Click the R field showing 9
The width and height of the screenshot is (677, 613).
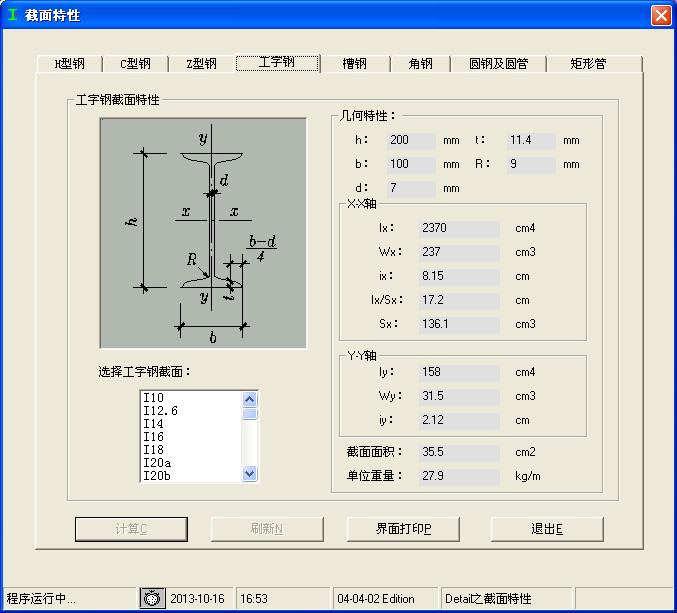pos(531,164)
